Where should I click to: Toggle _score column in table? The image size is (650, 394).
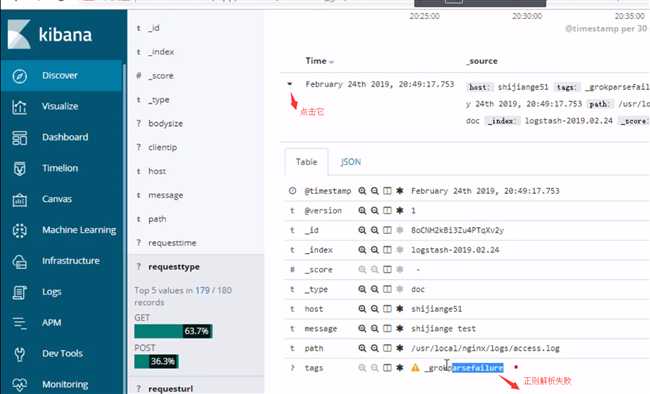[x=387, y=270]
